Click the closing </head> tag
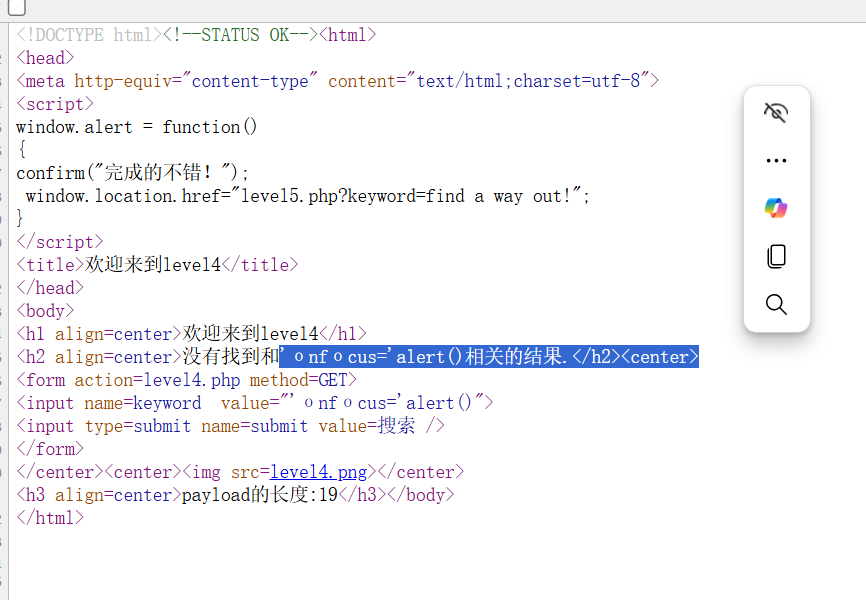This screenshot has width=866, height=600. point(50,288)
